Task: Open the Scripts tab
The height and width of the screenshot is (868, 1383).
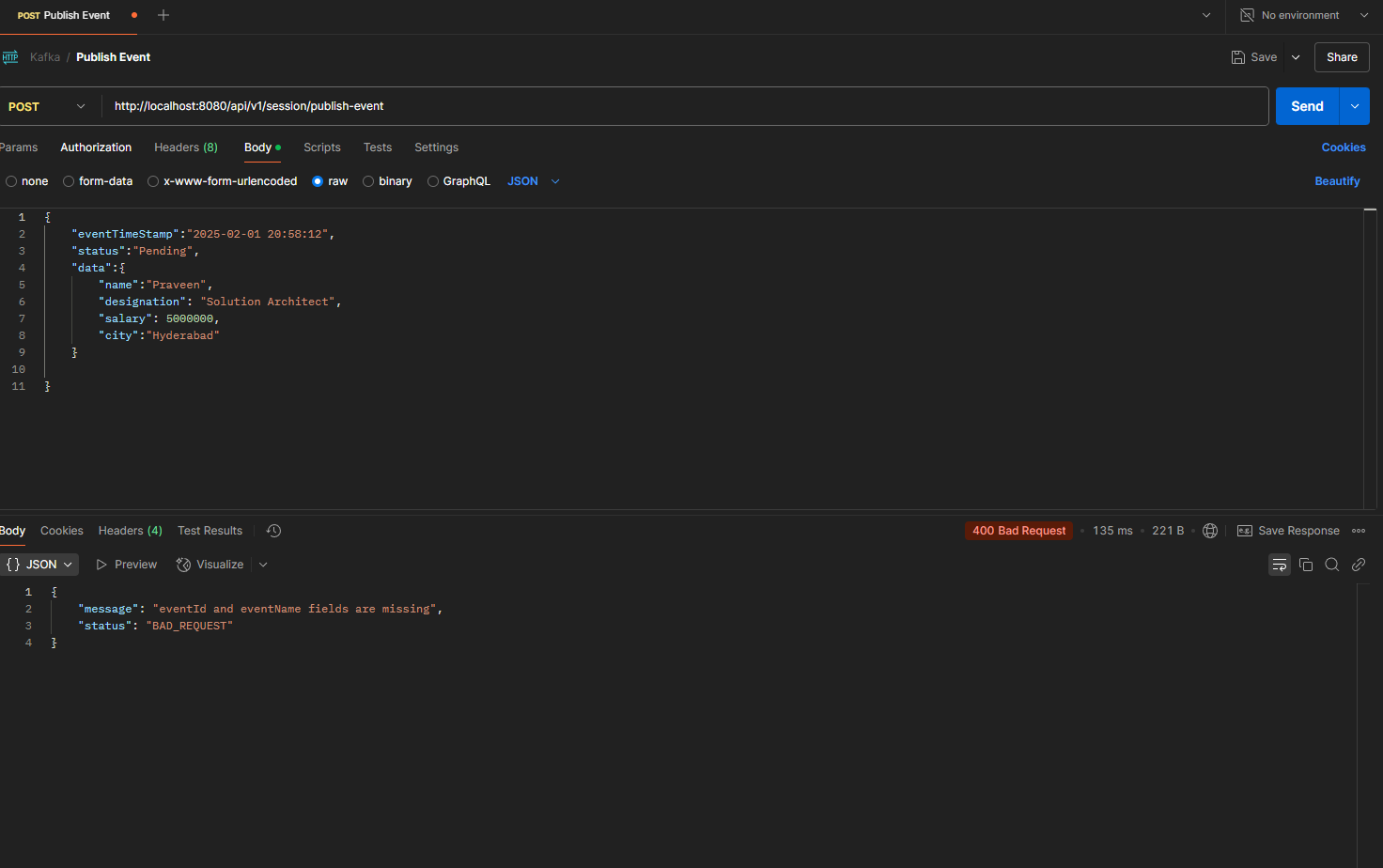Action: point(322,147)
